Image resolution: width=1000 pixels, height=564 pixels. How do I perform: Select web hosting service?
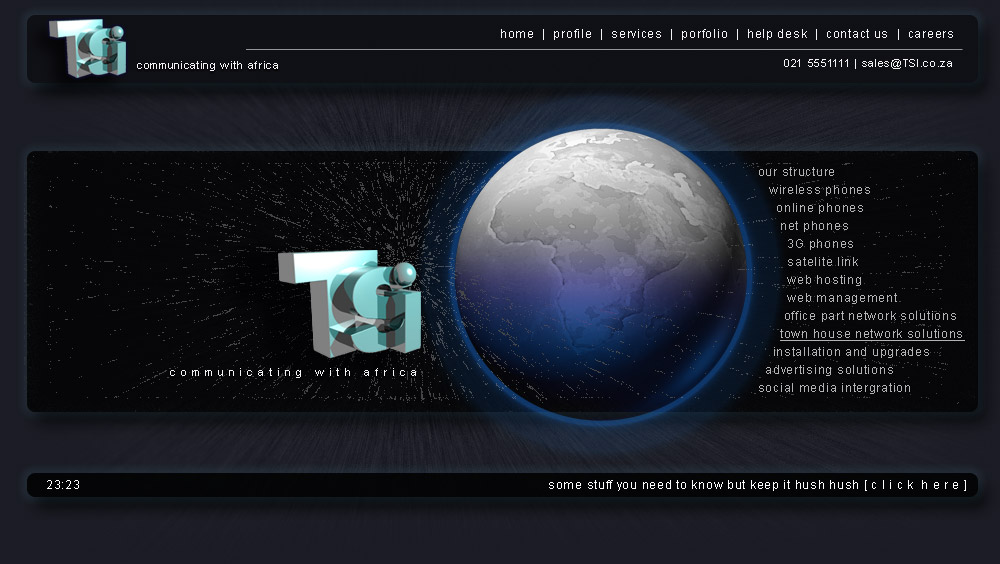pos(824,280)
